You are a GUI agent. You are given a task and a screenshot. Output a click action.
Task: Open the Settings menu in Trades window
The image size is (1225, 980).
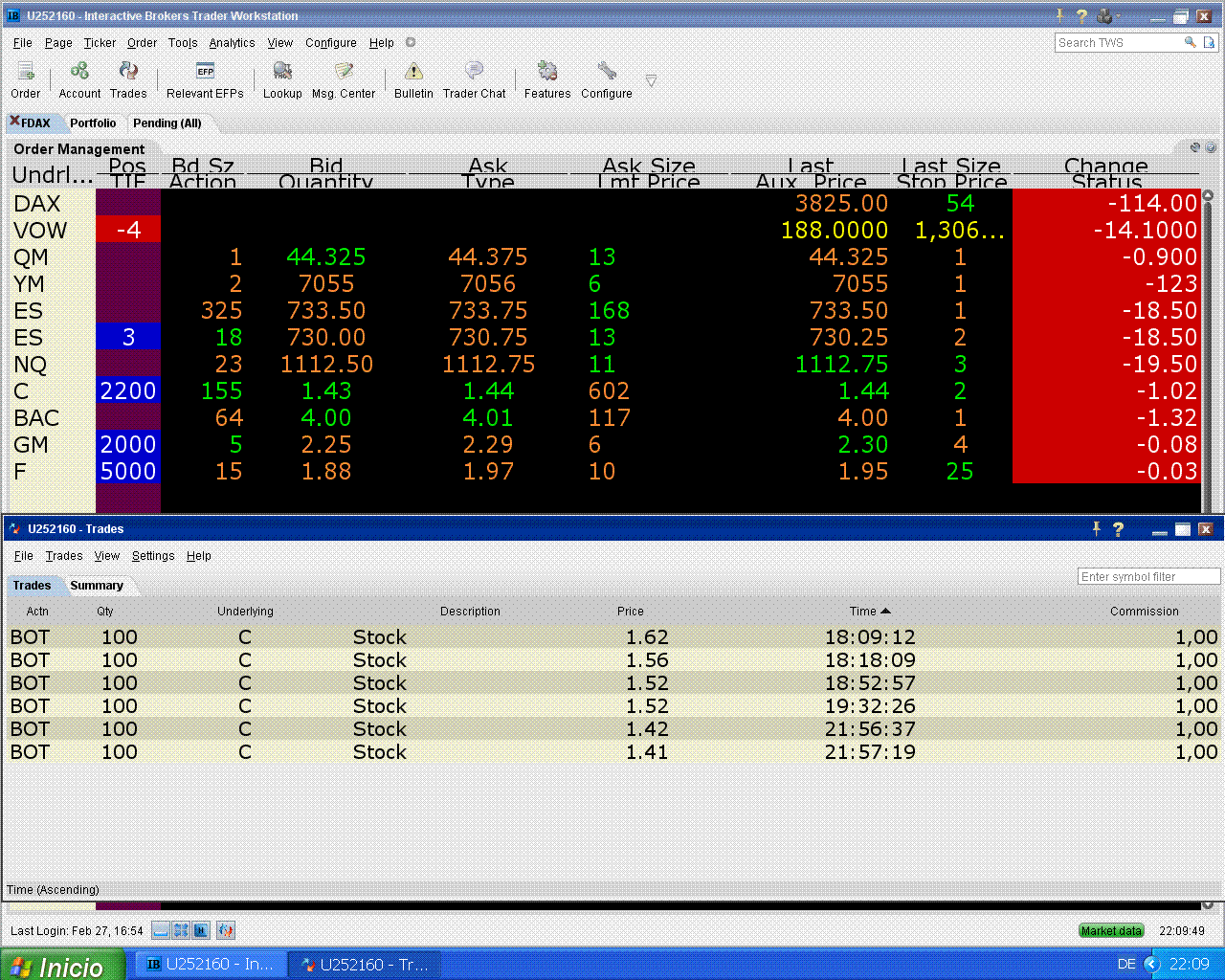pos(153,556)
